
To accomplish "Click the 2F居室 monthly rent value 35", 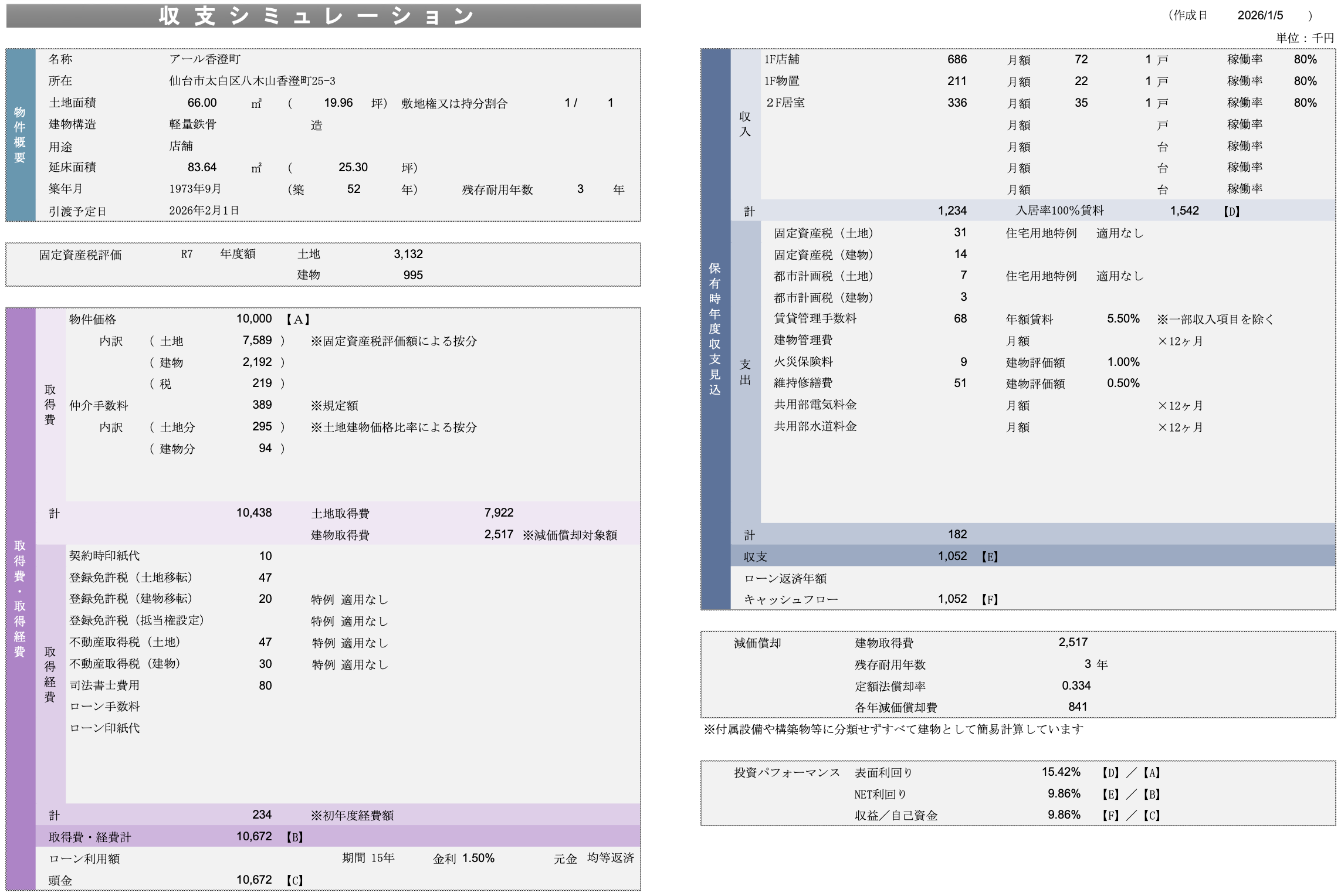I will (x=1081, y=103).
